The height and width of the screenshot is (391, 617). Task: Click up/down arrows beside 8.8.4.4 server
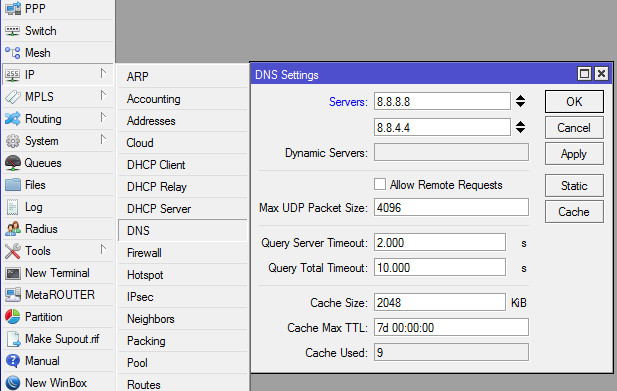pos(520,127)
